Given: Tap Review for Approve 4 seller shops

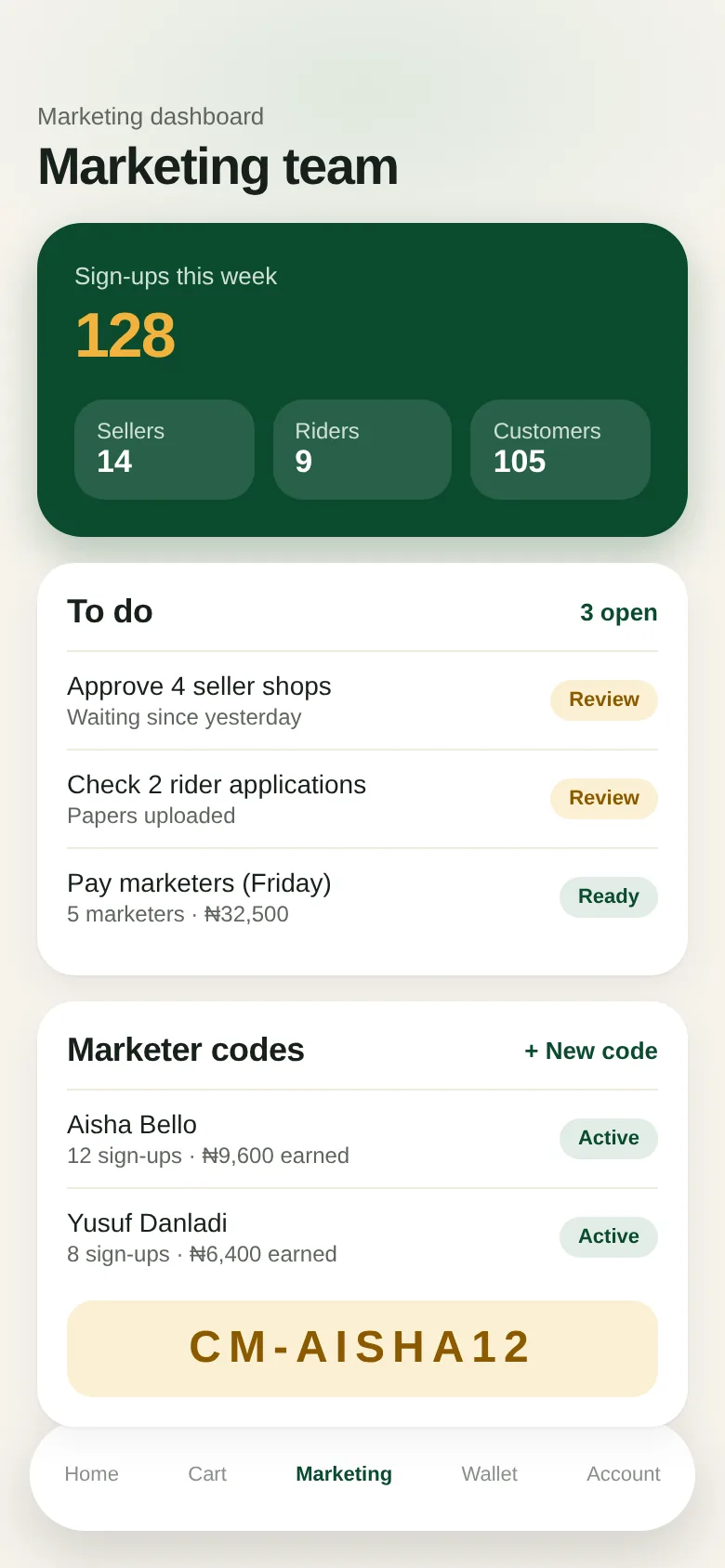Looking at the screenshot, I should tap(604, 699).
